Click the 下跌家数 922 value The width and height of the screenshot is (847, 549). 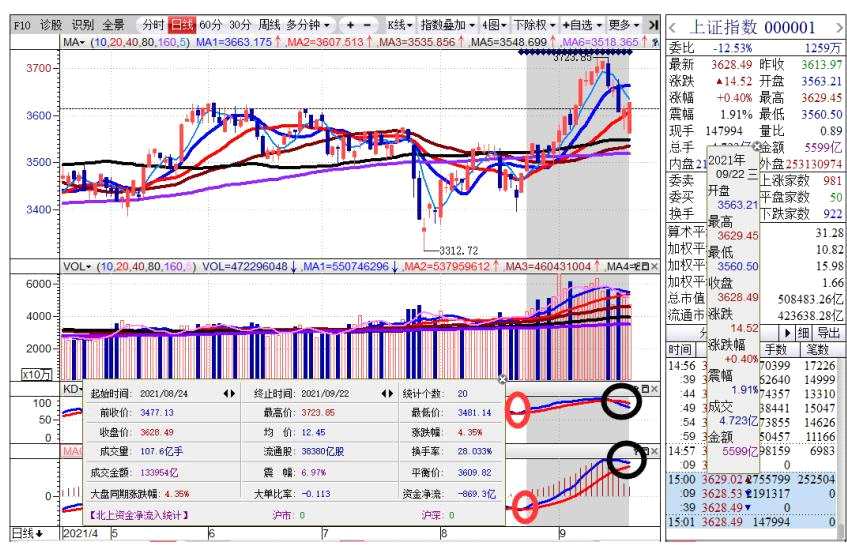point(832,214)
